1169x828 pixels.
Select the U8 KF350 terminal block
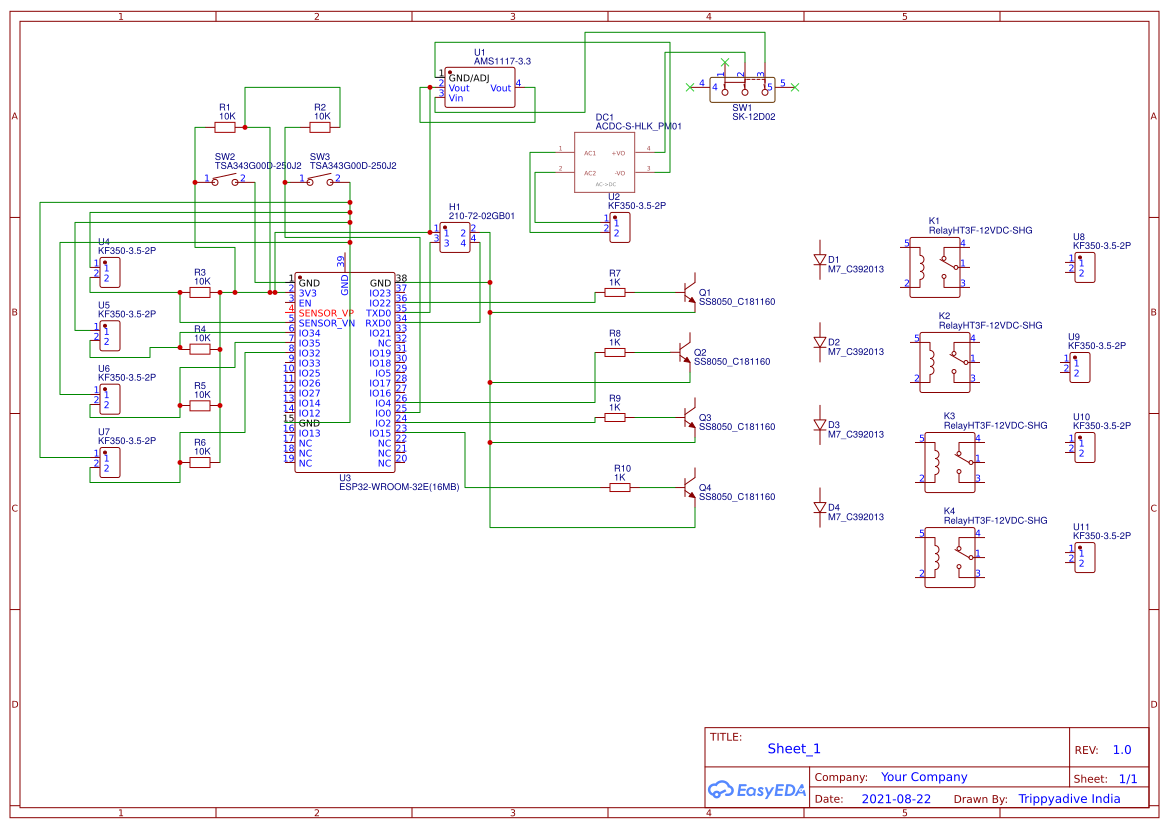pyautogui.click(x=1085, y=268)
